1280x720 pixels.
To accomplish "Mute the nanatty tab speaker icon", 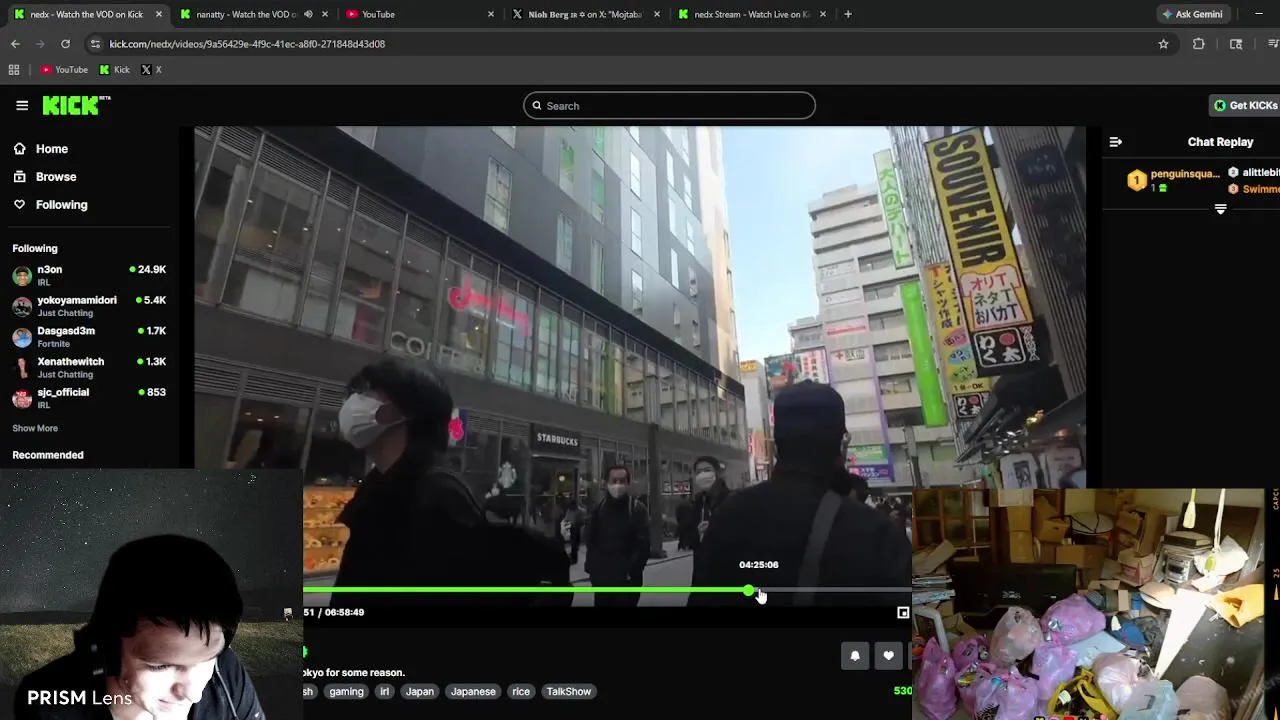I will click(308, 14).
